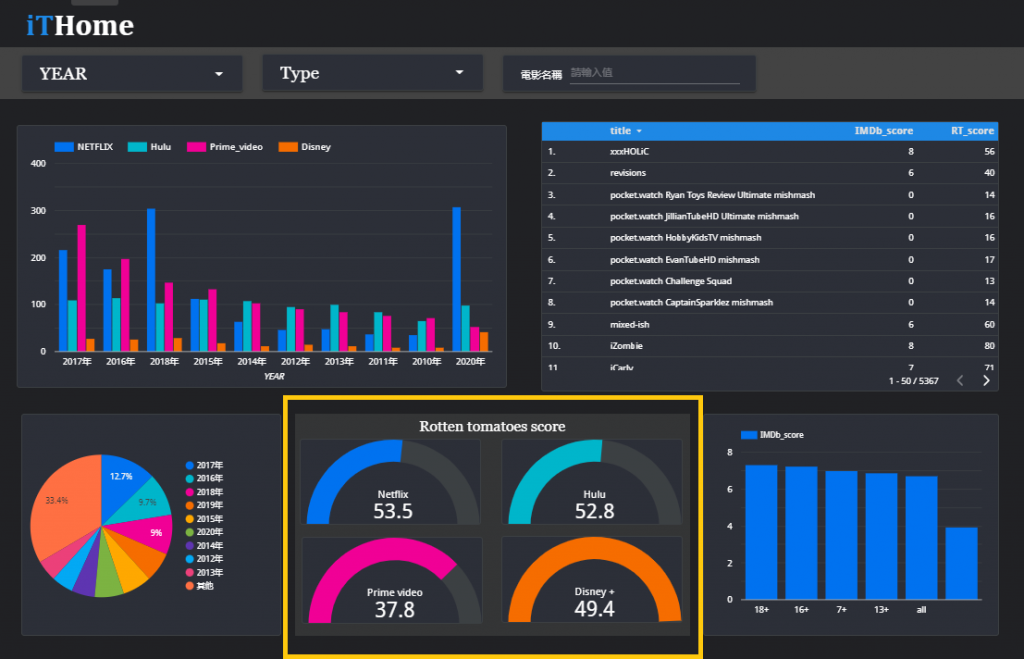Click the Hulu legend color square

pos(137,147)
